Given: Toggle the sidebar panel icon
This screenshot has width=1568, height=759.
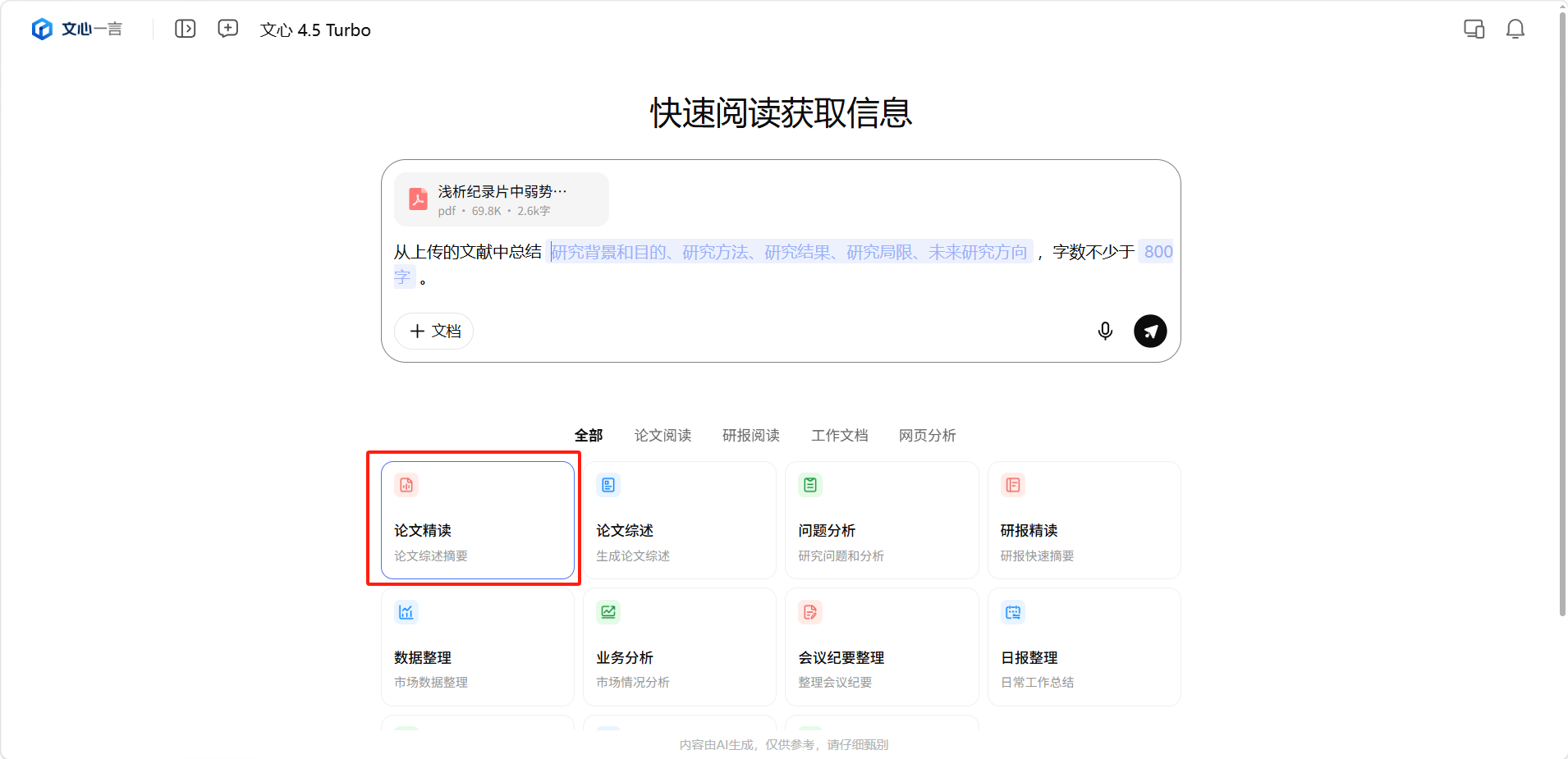Looking at the screenshot, I should (186, 29).
